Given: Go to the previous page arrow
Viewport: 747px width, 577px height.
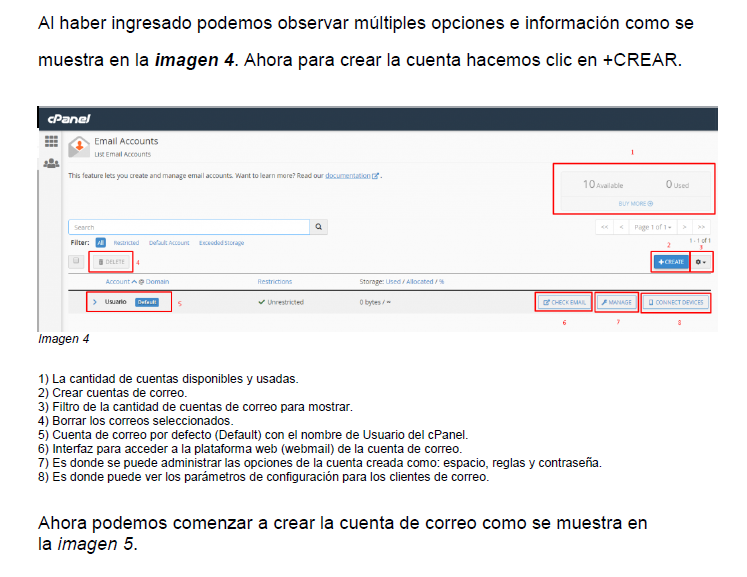Looking at the screenshot, I should click(620, 227).
